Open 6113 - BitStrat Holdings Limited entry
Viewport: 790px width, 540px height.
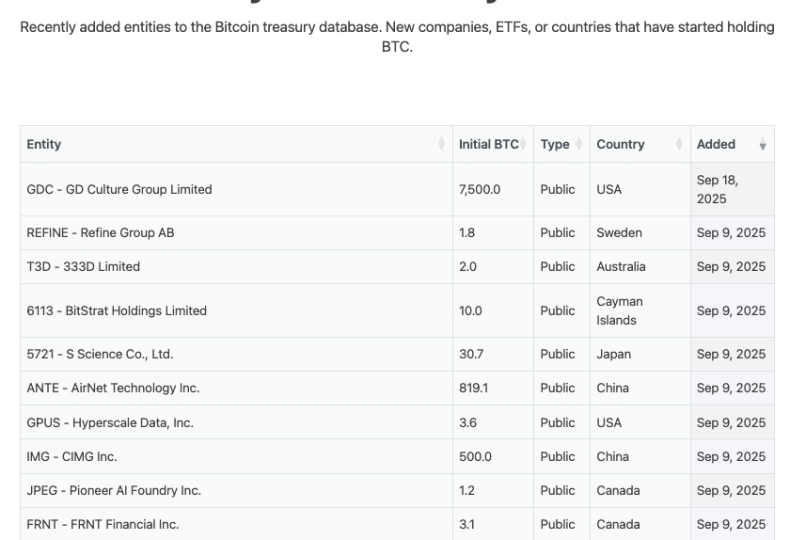(x=116, y=311)
